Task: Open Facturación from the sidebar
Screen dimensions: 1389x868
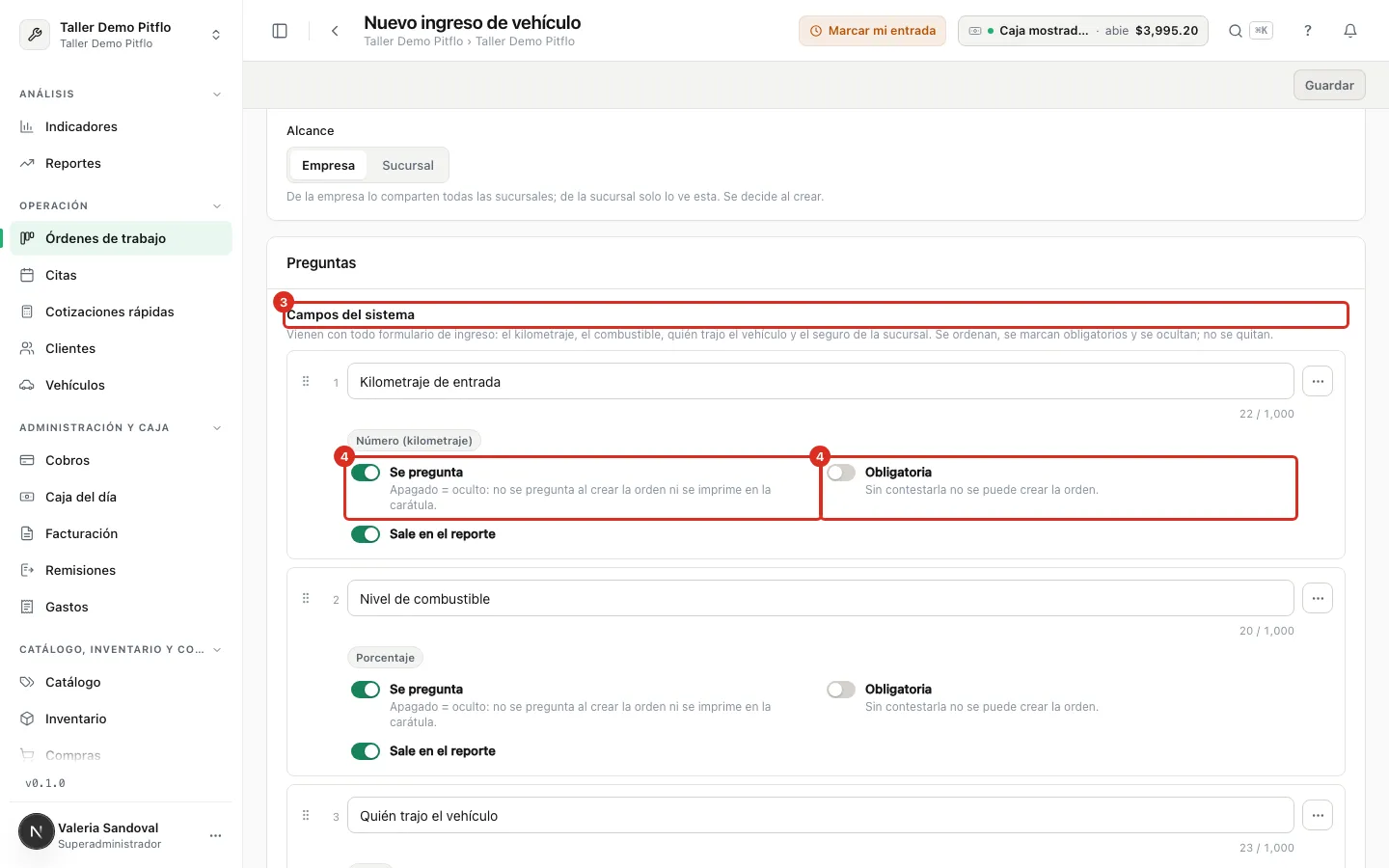Action: (122, 533)
